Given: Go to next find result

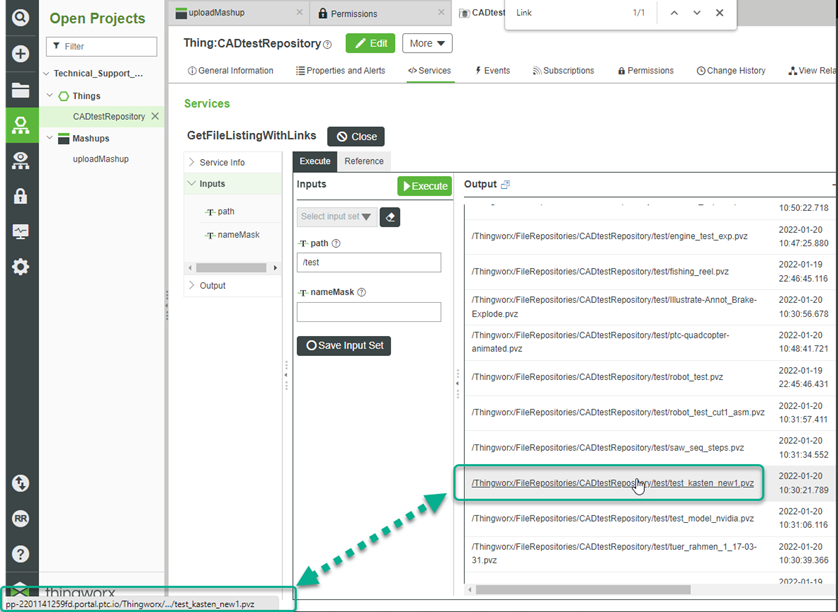Looking at the screenshot, I should click(697, 13).
